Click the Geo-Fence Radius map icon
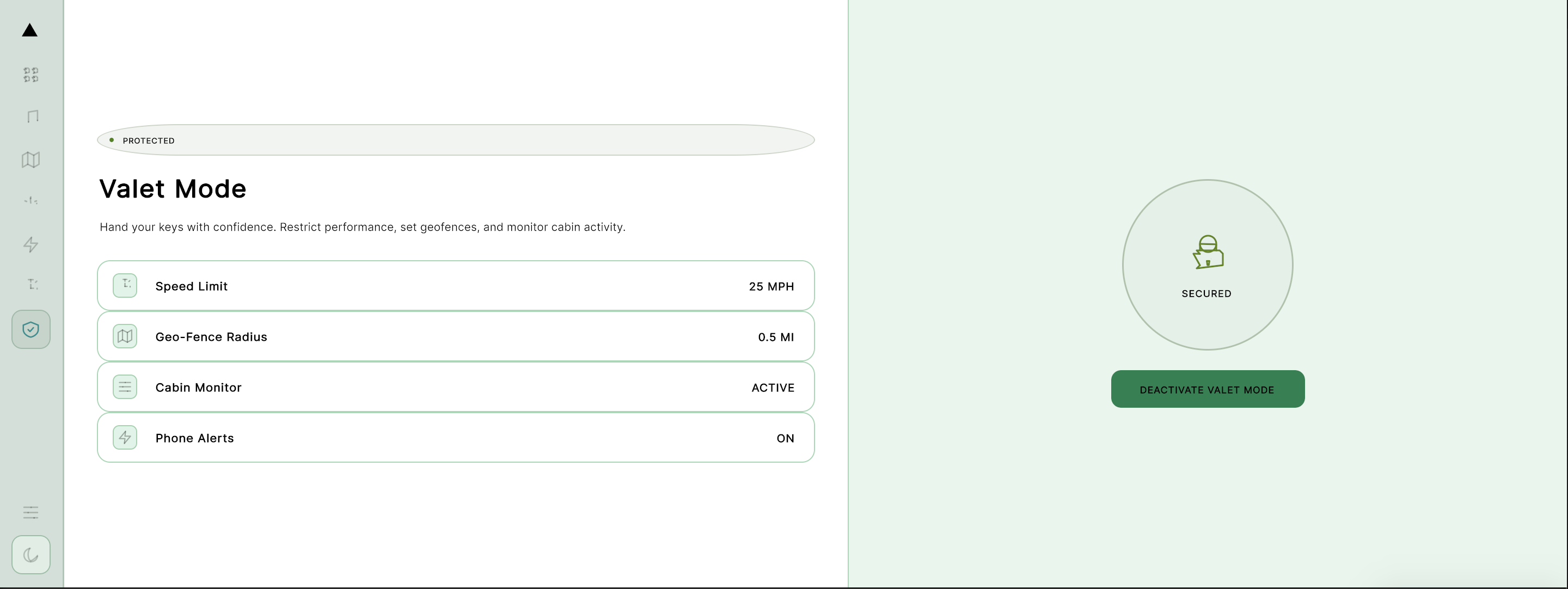This screenshot has width=1568, height=589. pos(125,336)
